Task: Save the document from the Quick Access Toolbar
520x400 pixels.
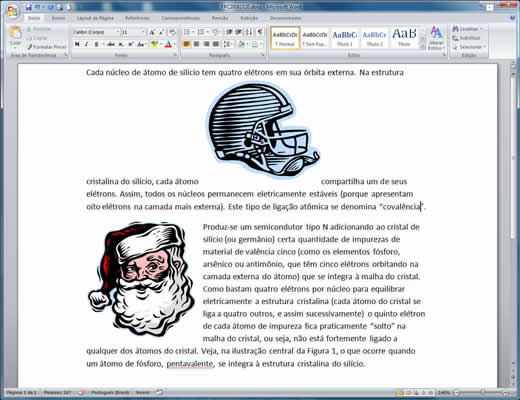Action: pos(29,7)
